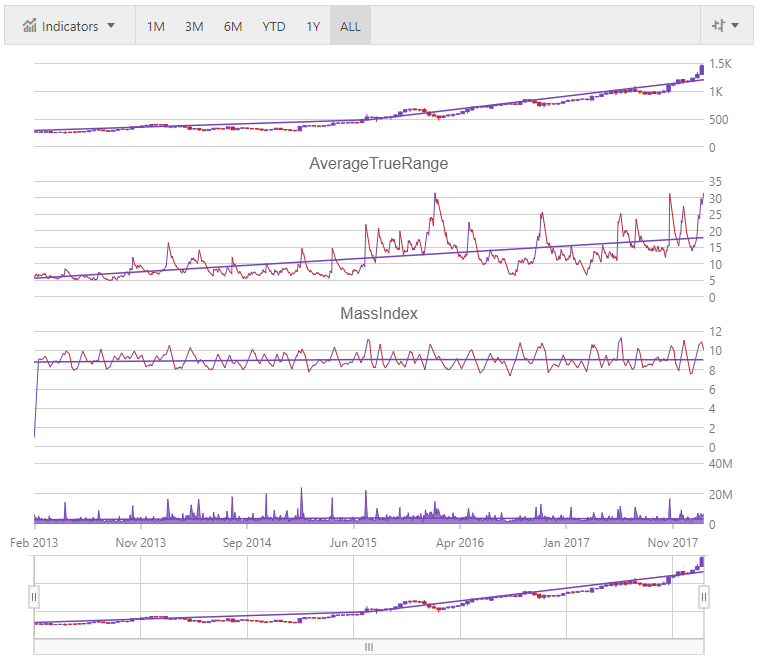Viewport: 763px width, 660px height.
Task: Open the Indicators dropdown menu
Action: (x=69, y=26)
